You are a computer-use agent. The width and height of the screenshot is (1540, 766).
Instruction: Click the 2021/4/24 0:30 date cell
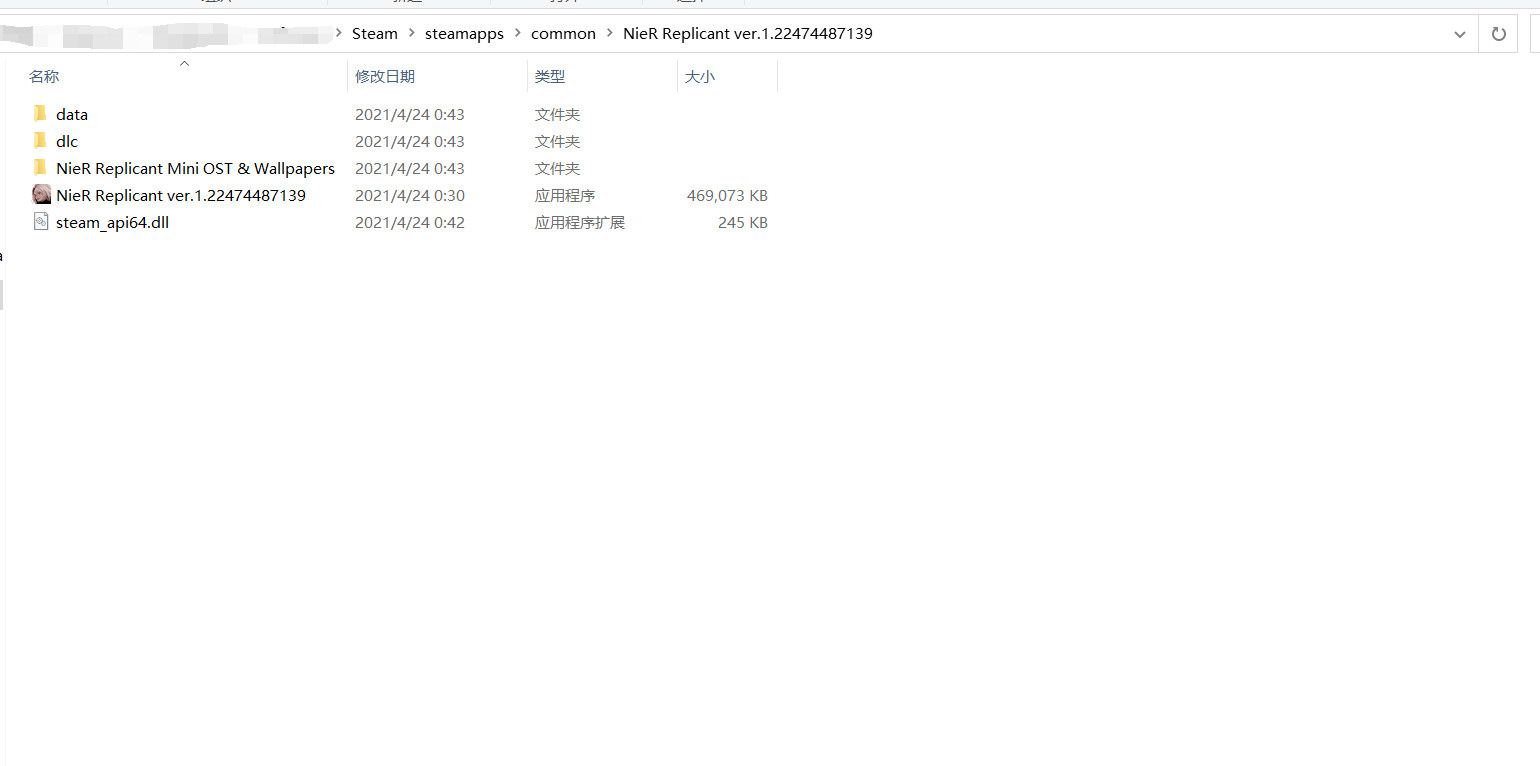click(410, 195)
